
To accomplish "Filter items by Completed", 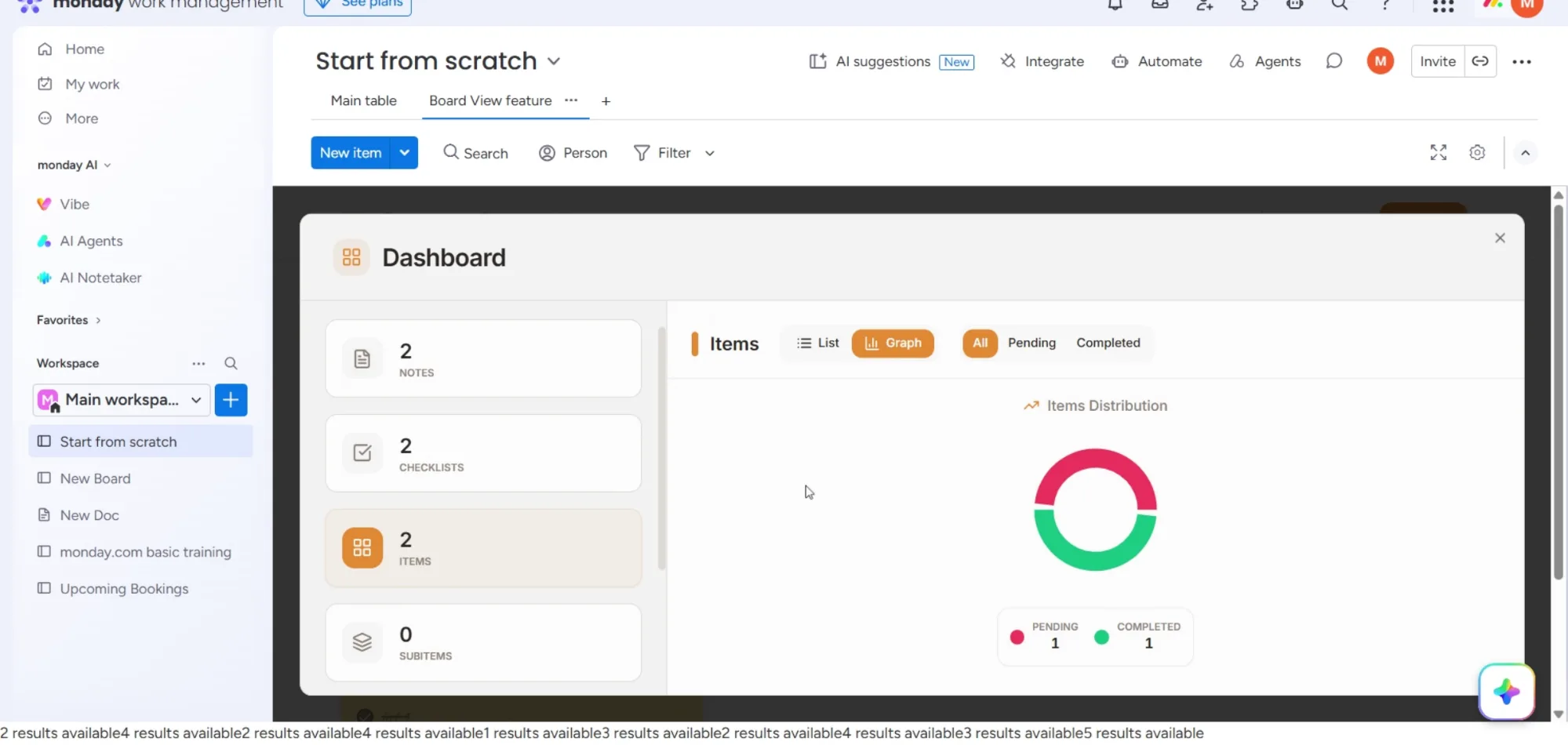I will click(1108, 343).
